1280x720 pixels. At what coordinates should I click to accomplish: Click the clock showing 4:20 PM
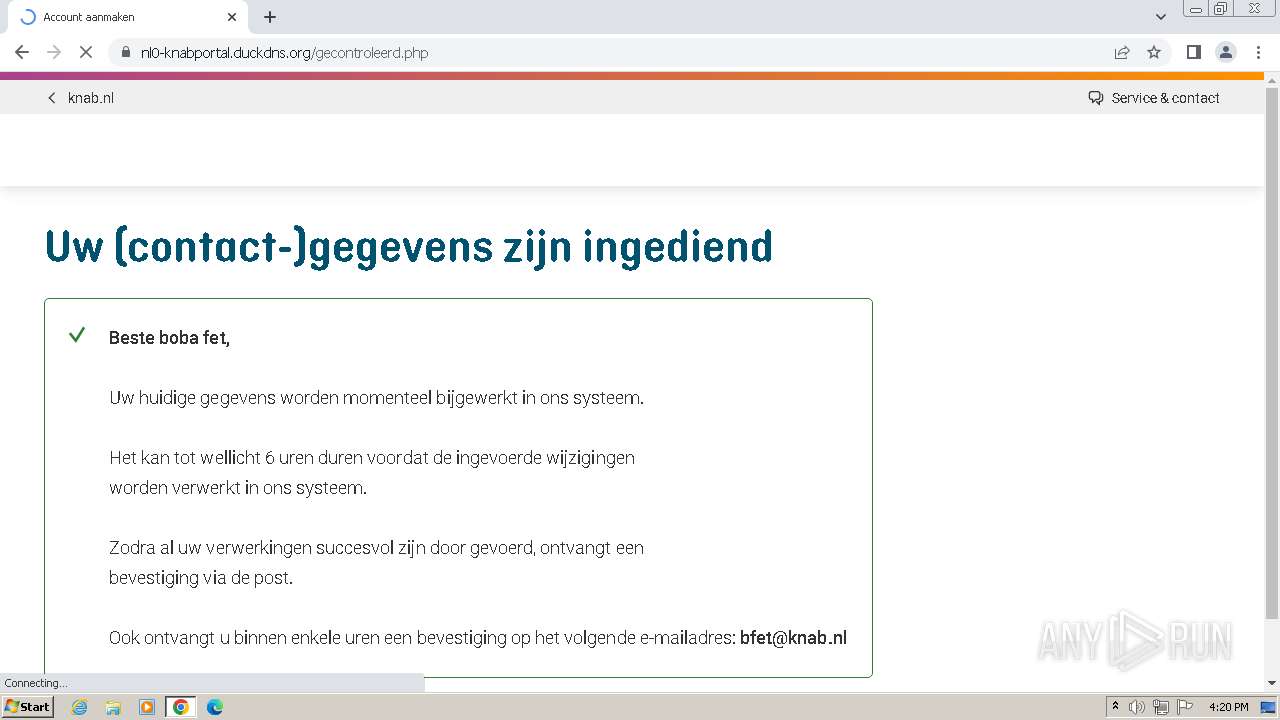1229,707
